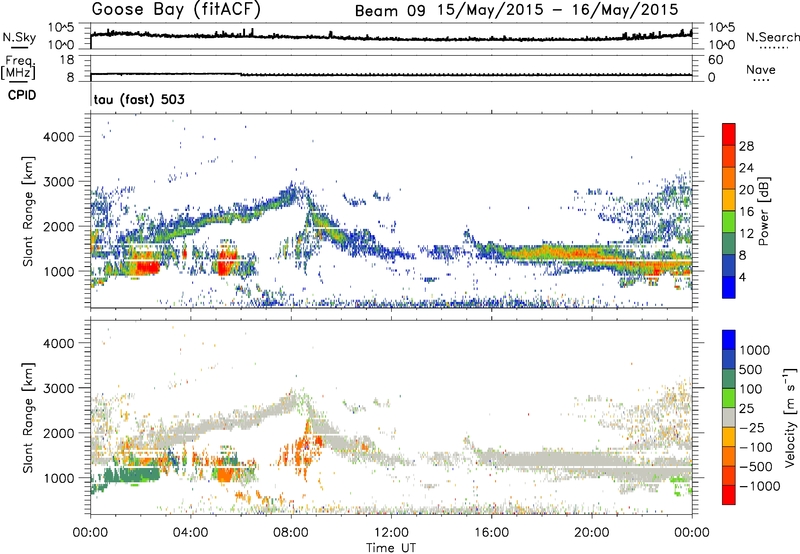This screenshot has width=800, height=554.
Task: Click the Velocity [m s⁻¹] colorbar label
Action: tap(790, 417)
